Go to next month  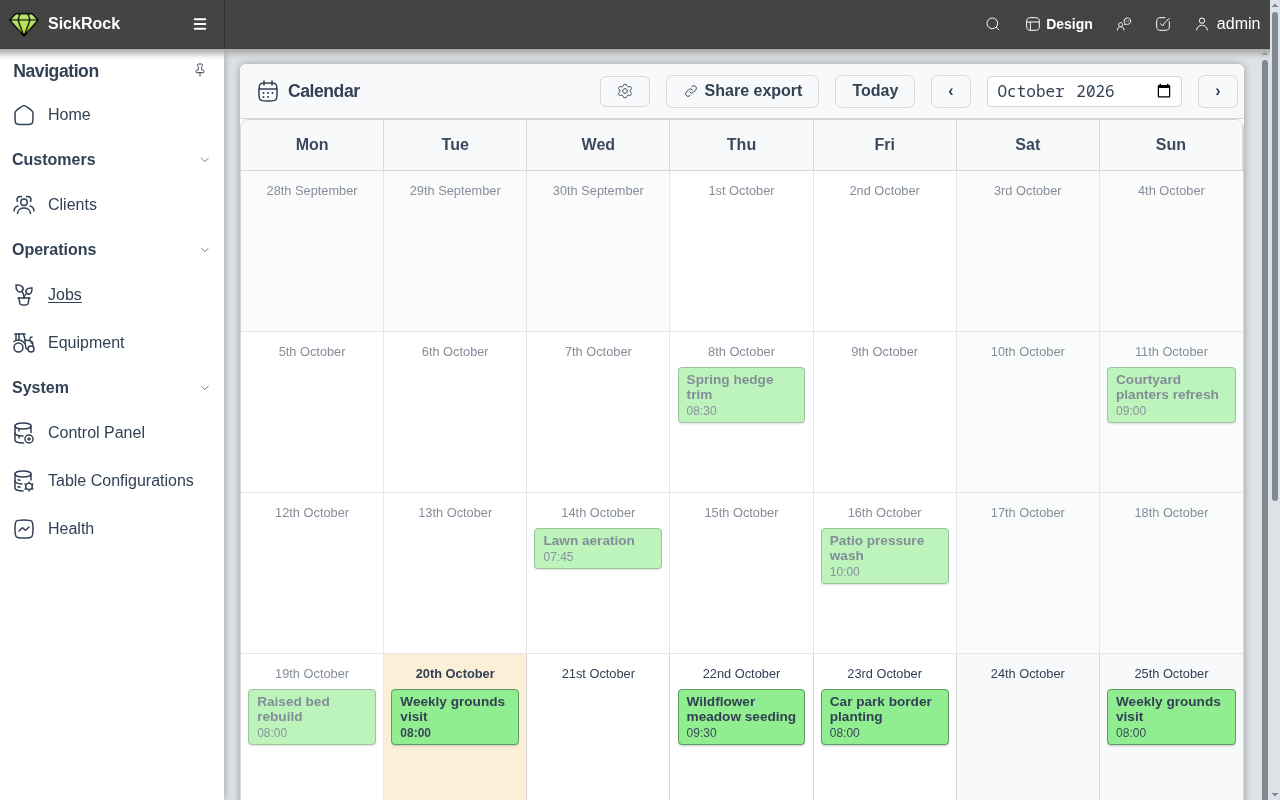[x=1217, y=91]
